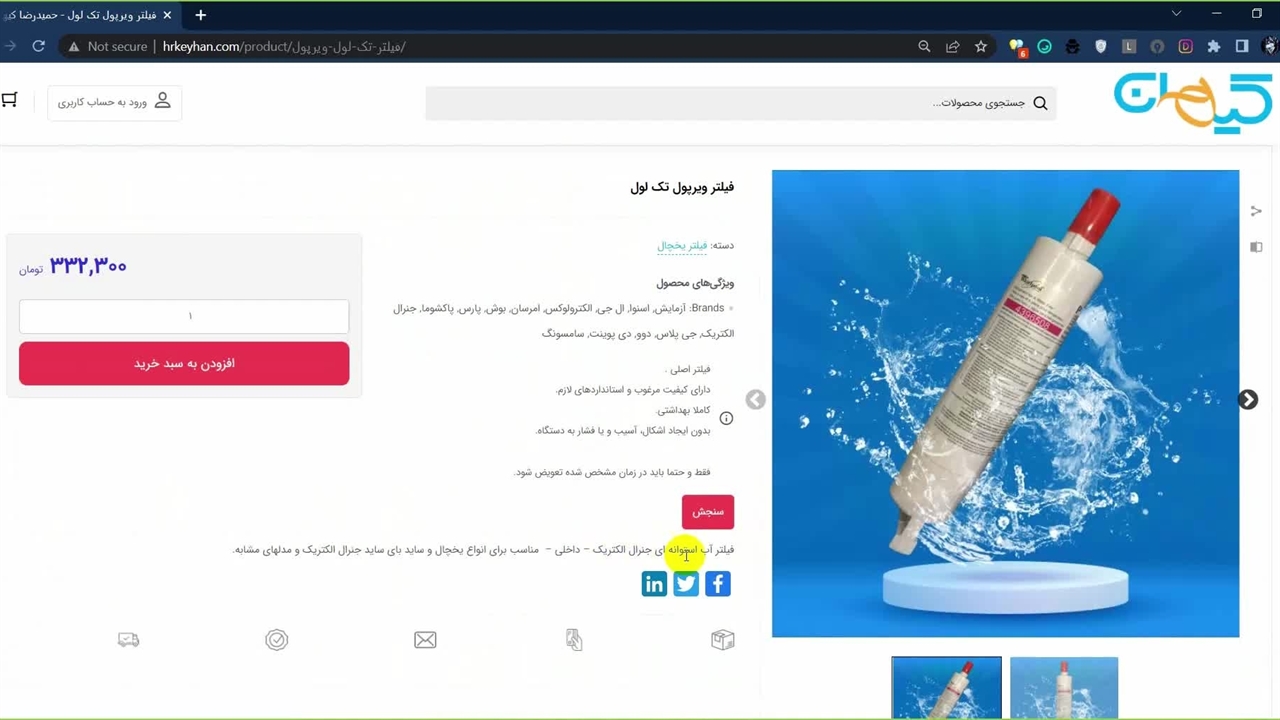Add product to cart with افزودن به سبد خرید

184,363
